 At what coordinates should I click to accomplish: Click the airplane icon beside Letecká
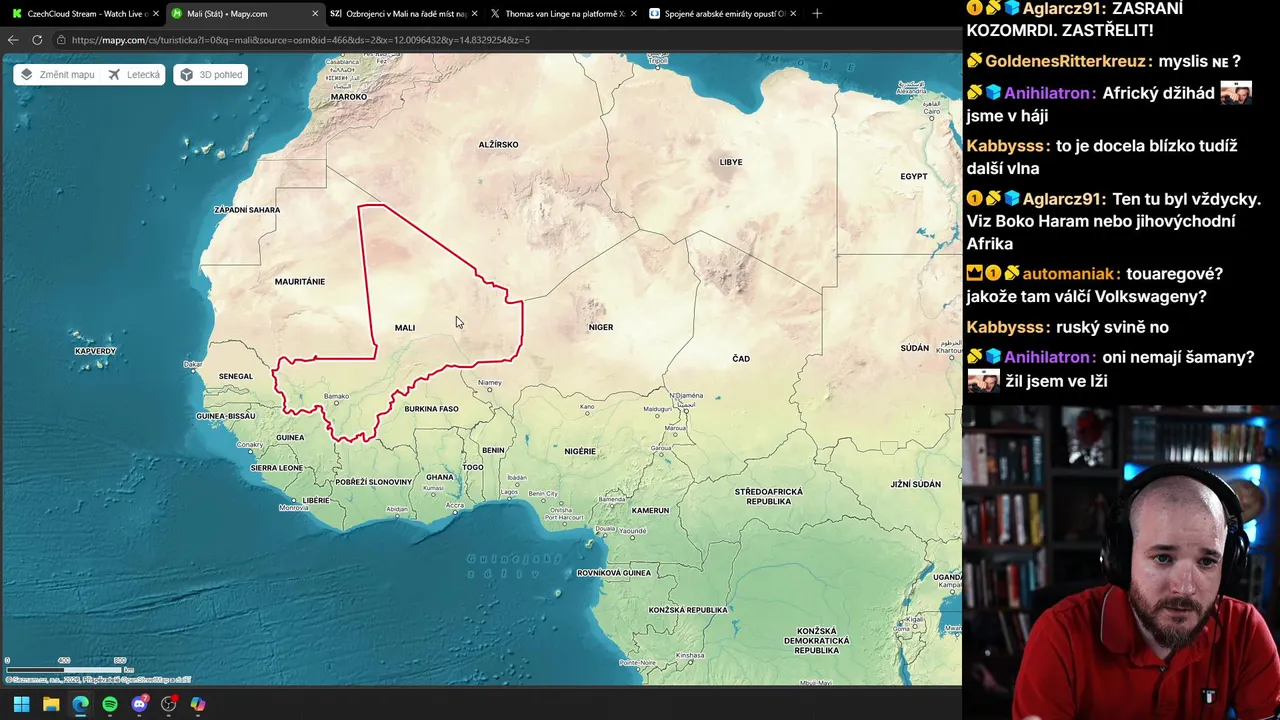tap(114, 75)
